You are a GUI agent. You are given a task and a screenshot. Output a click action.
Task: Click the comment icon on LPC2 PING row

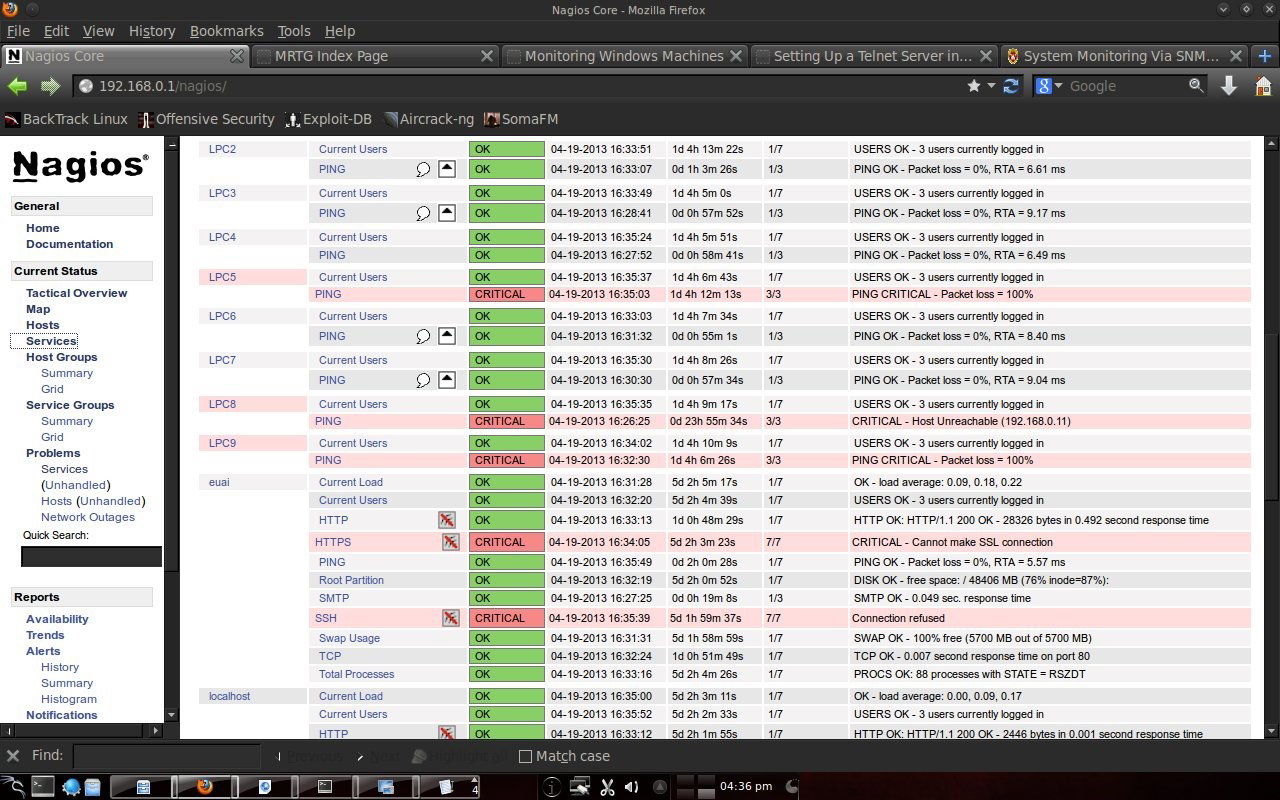click(423, 170)
